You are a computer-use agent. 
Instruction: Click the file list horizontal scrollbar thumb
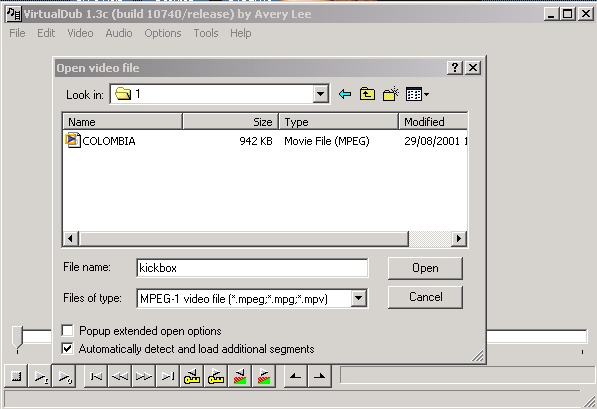(244, 239)
